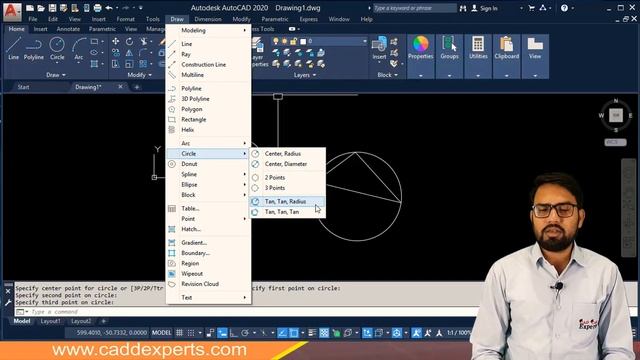640x360 pixels.
Task: Expand the Block submenu in the Draw menu
Action: click(208, 195)
